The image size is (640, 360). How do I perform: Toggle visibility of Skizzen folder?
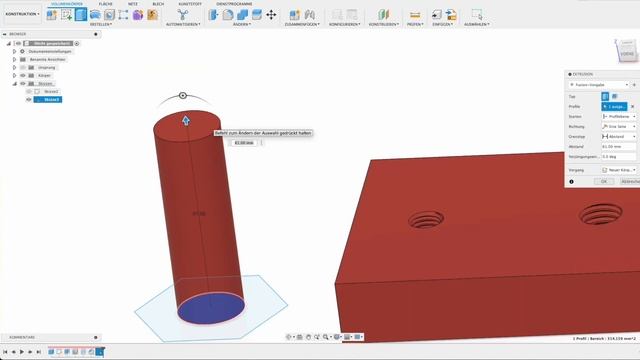point(23,83)
